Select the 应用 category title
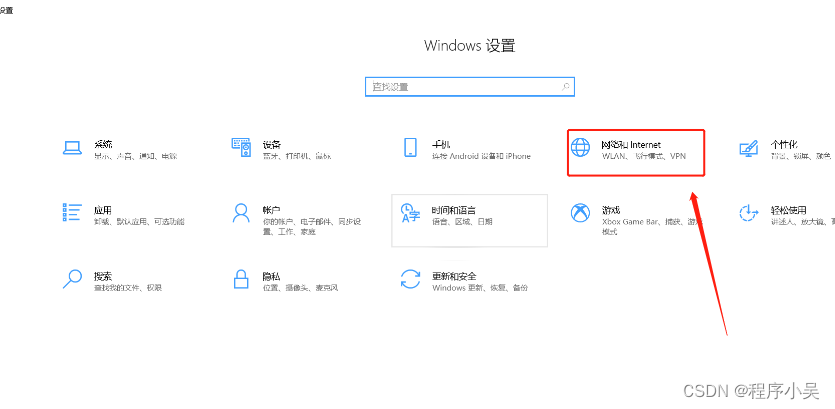 pos(103,210)
